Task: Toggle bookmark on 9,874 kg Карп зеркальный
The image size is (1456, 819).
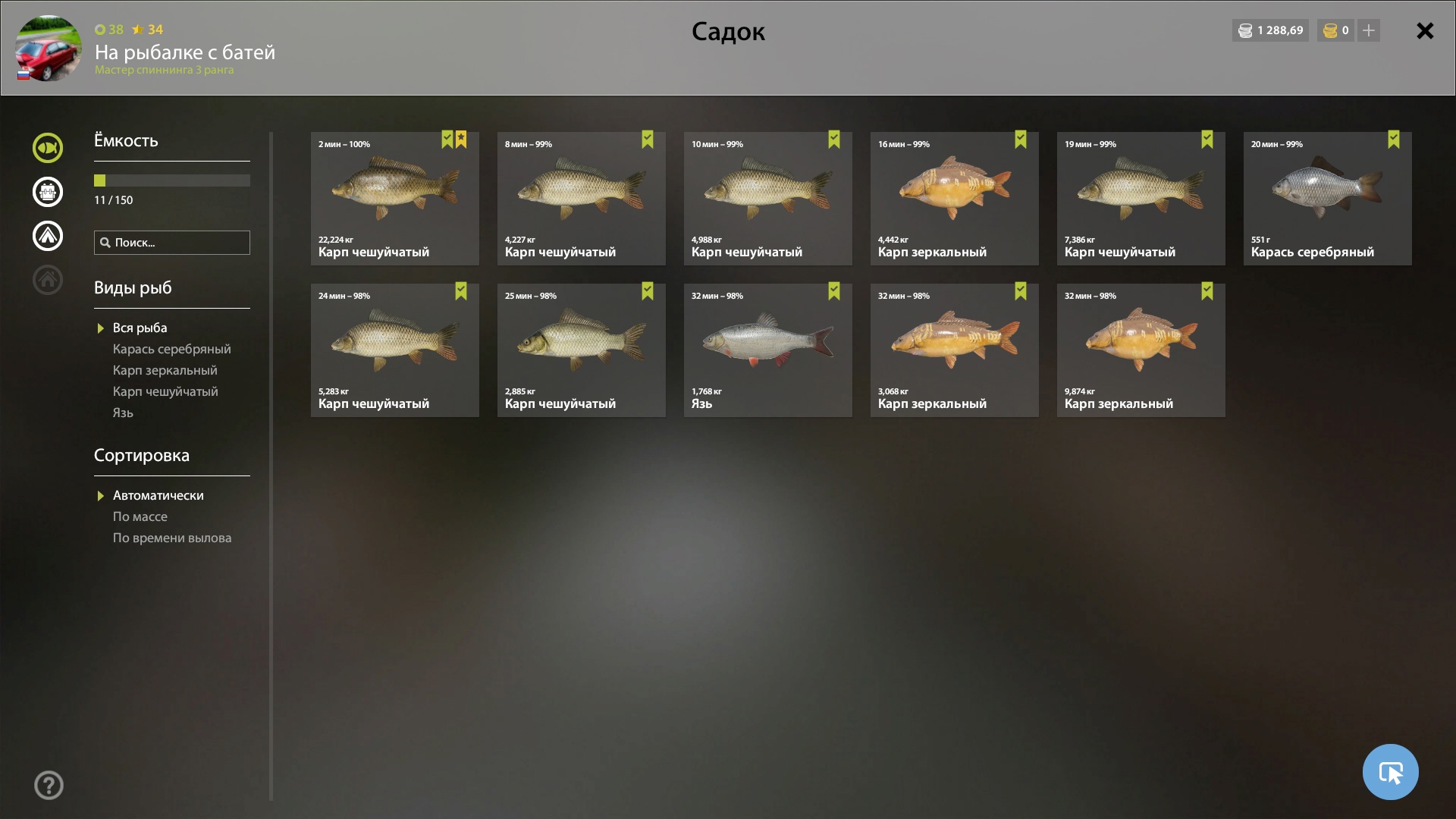Action: [1207, 291]
